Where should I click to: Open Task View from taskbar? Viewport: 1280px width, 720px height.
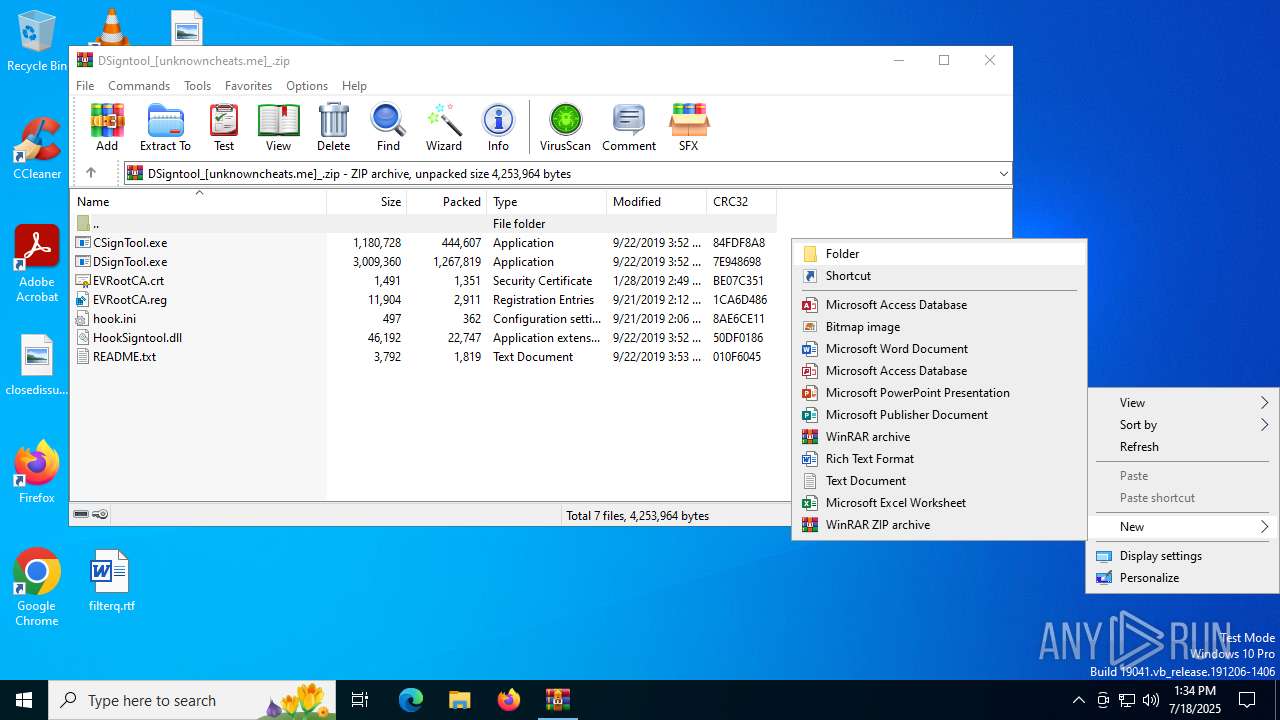pyautogui.click(x=360, y=700)
